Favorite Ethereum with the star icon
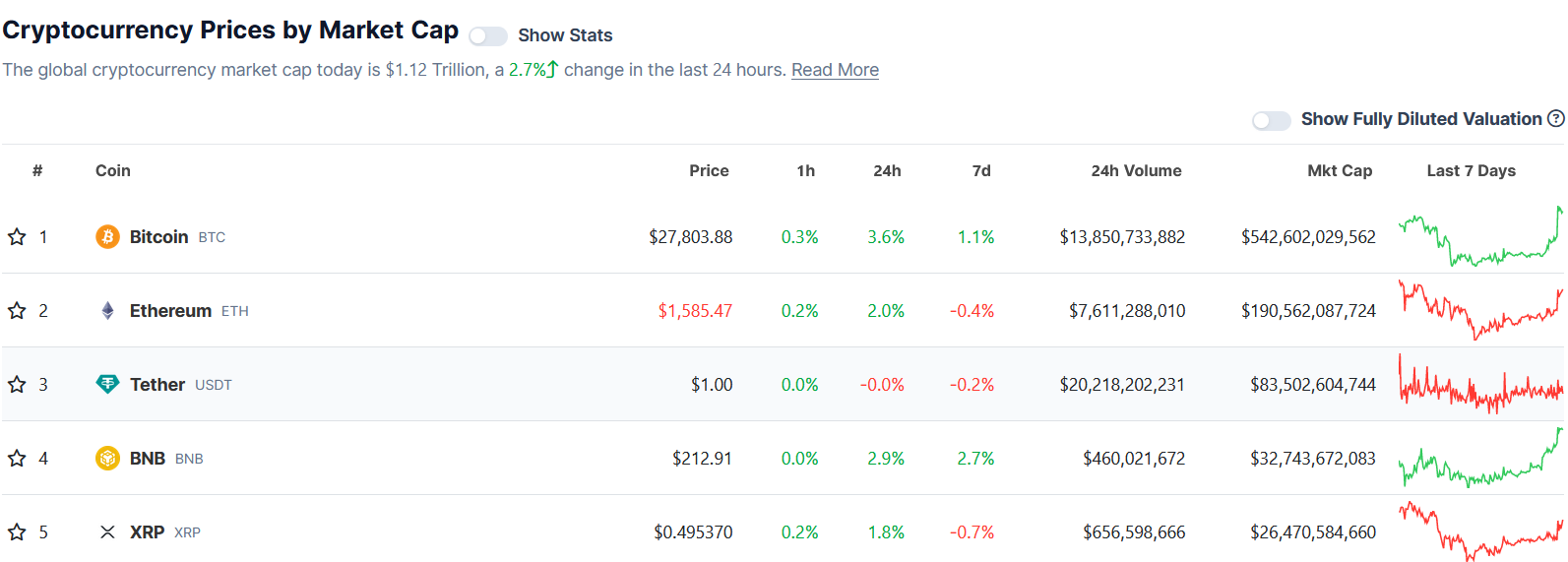The height and width of the screenshot is (562, 1568). tap(17, 311)
